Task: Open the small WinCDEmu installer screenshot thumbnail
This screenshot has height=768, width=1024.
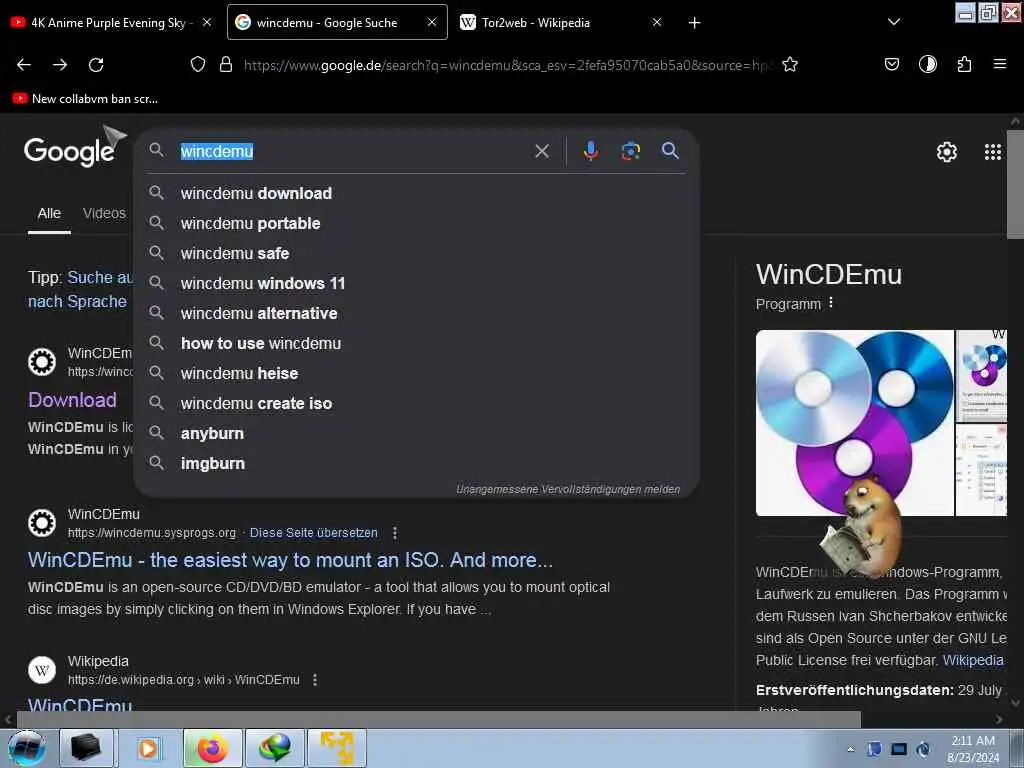Action: [x=982, y=376]
